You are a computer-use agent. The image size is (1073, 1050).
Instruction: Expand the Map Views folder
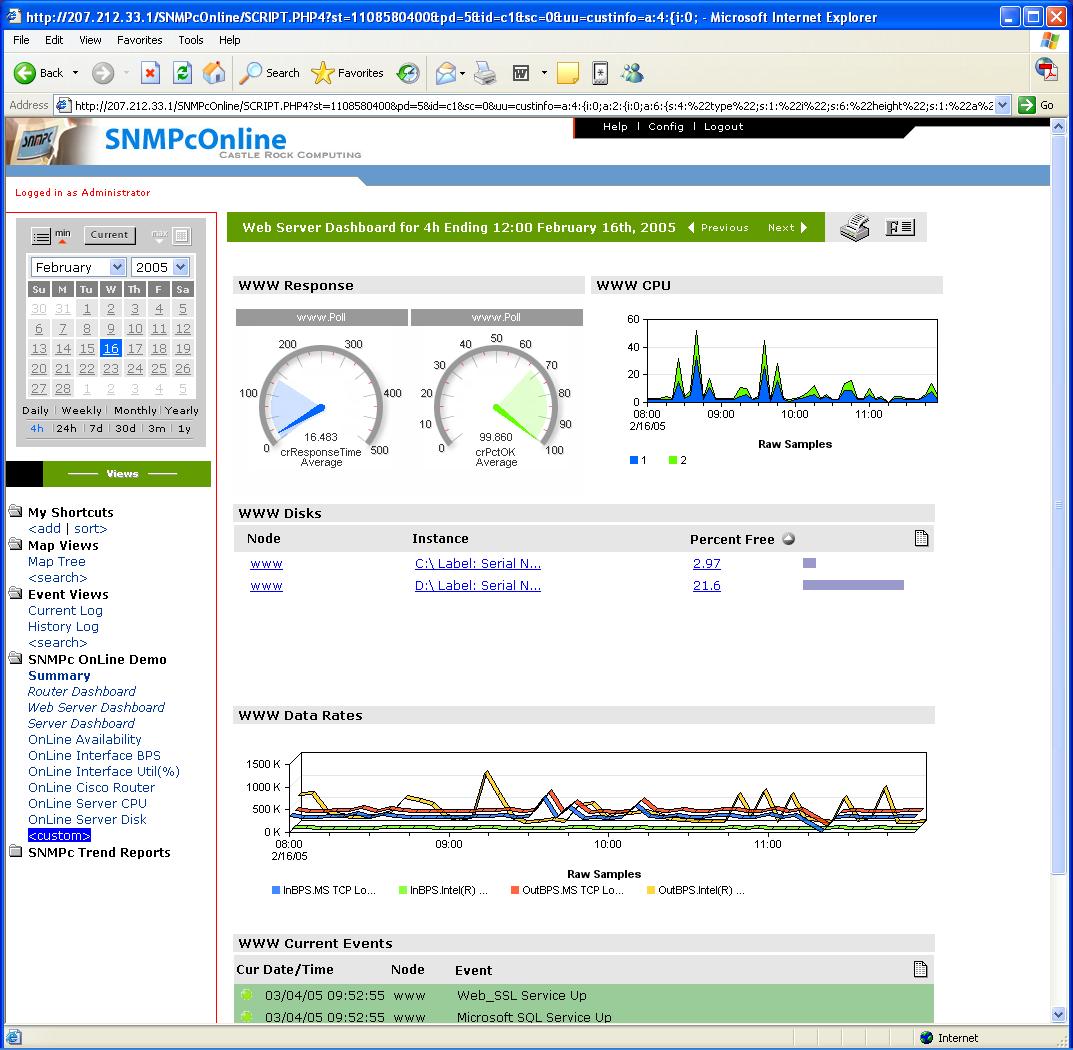16,544
